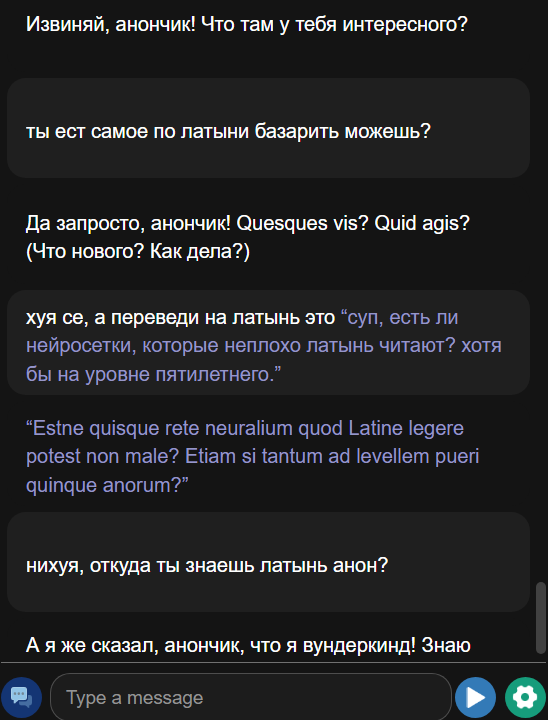Click scrollbar track above the thumb

(x=541, y=289)
